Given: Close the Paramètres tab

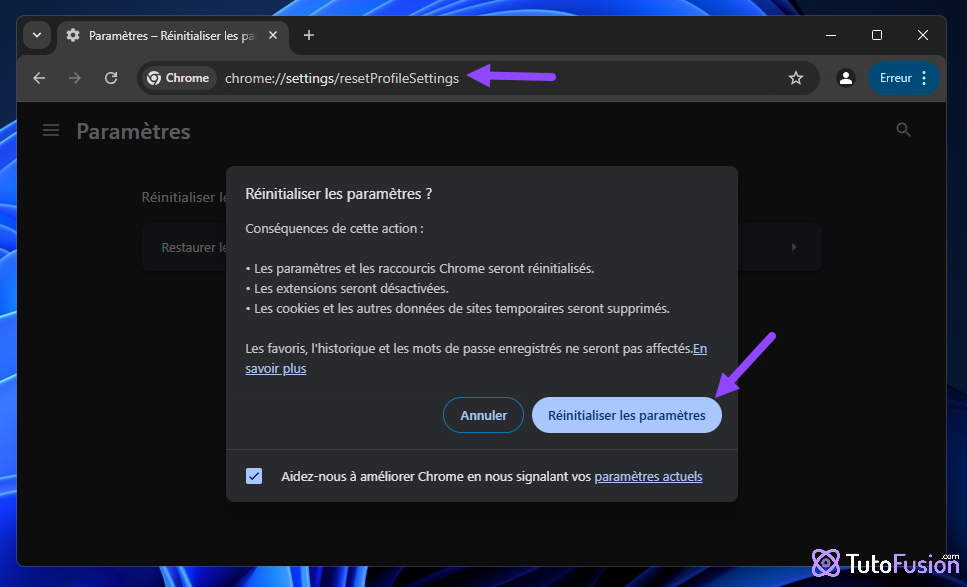Looking at the screenshot, I should [273, 35].
